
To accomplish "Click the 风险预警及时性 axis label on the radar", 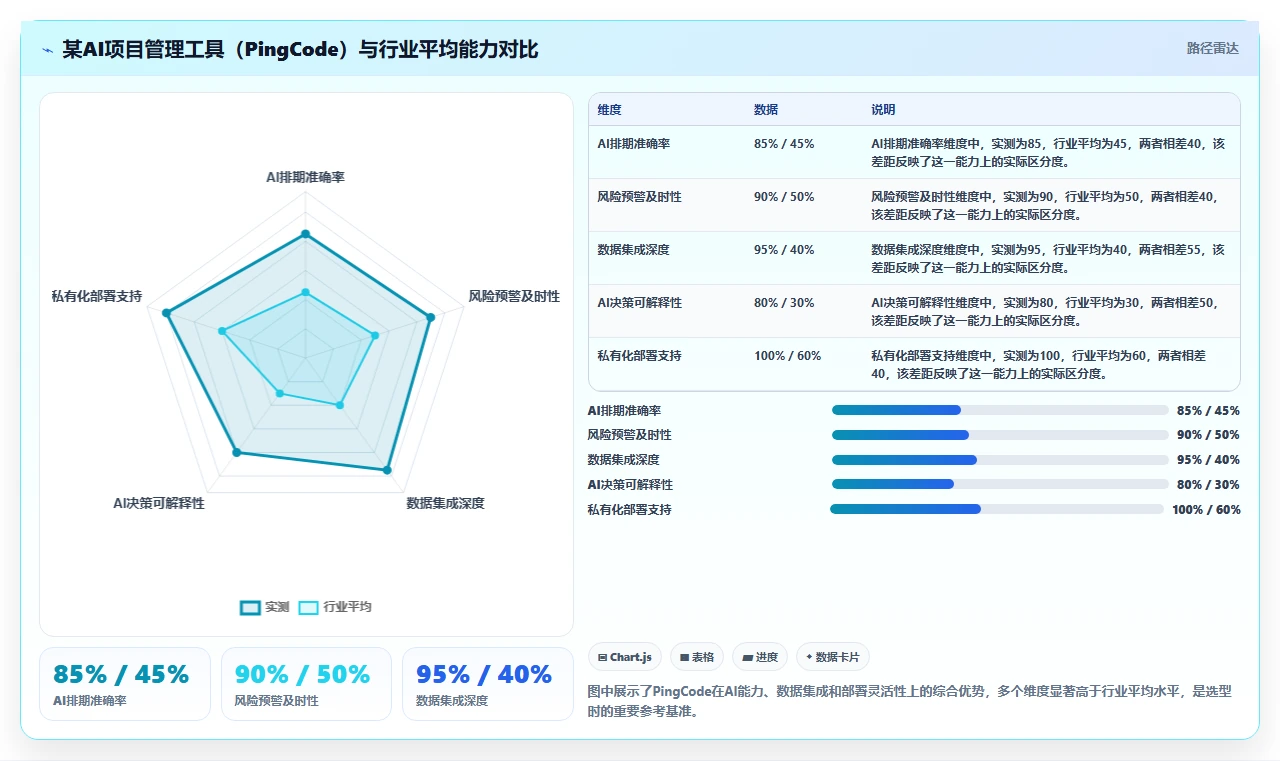I will 514,296.
